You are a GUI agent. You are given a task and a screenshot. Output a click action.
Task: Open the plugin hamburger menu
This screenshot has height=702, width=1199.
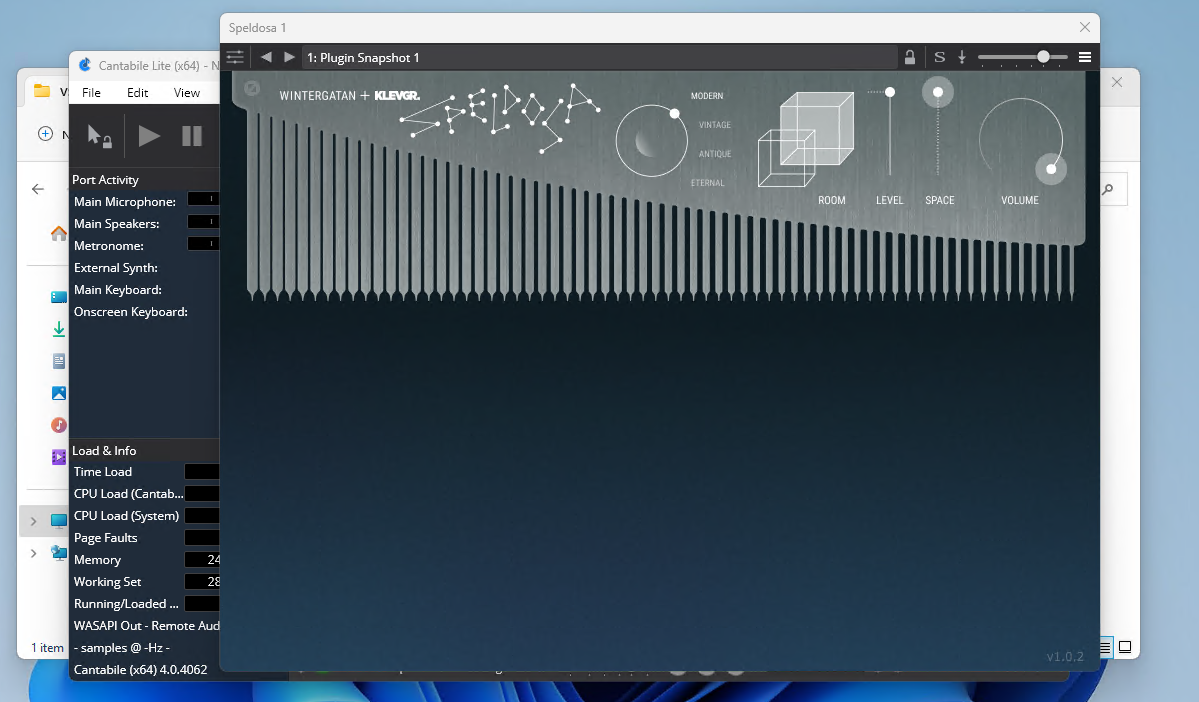tap(1085, 58)
